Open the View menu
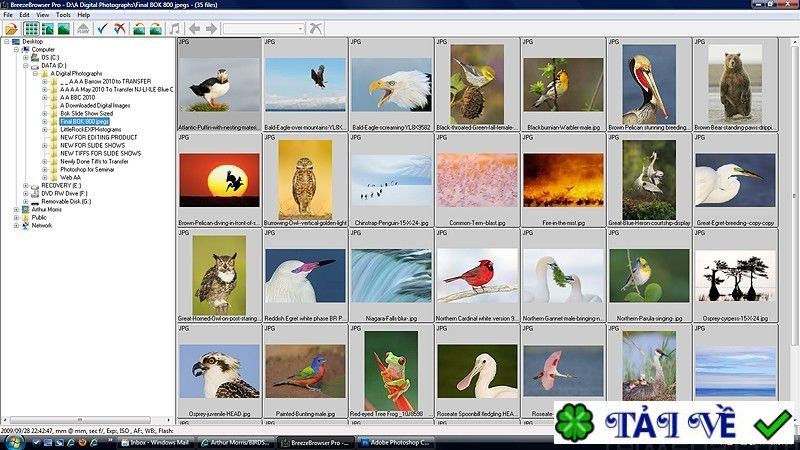The height and width of the screenshot is (450, 800). click(43, 15)
